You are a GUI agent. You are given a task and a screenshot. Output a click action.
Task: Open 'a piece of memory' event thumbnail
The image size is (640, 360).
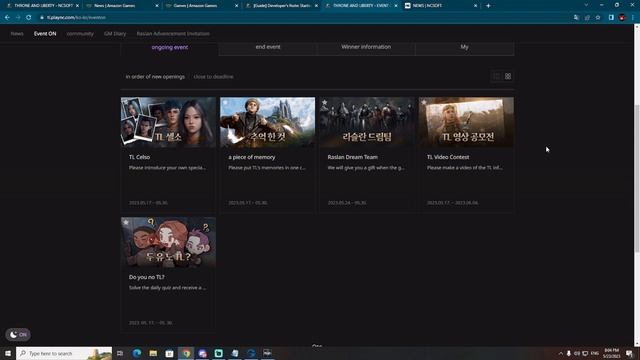point(267,122)
